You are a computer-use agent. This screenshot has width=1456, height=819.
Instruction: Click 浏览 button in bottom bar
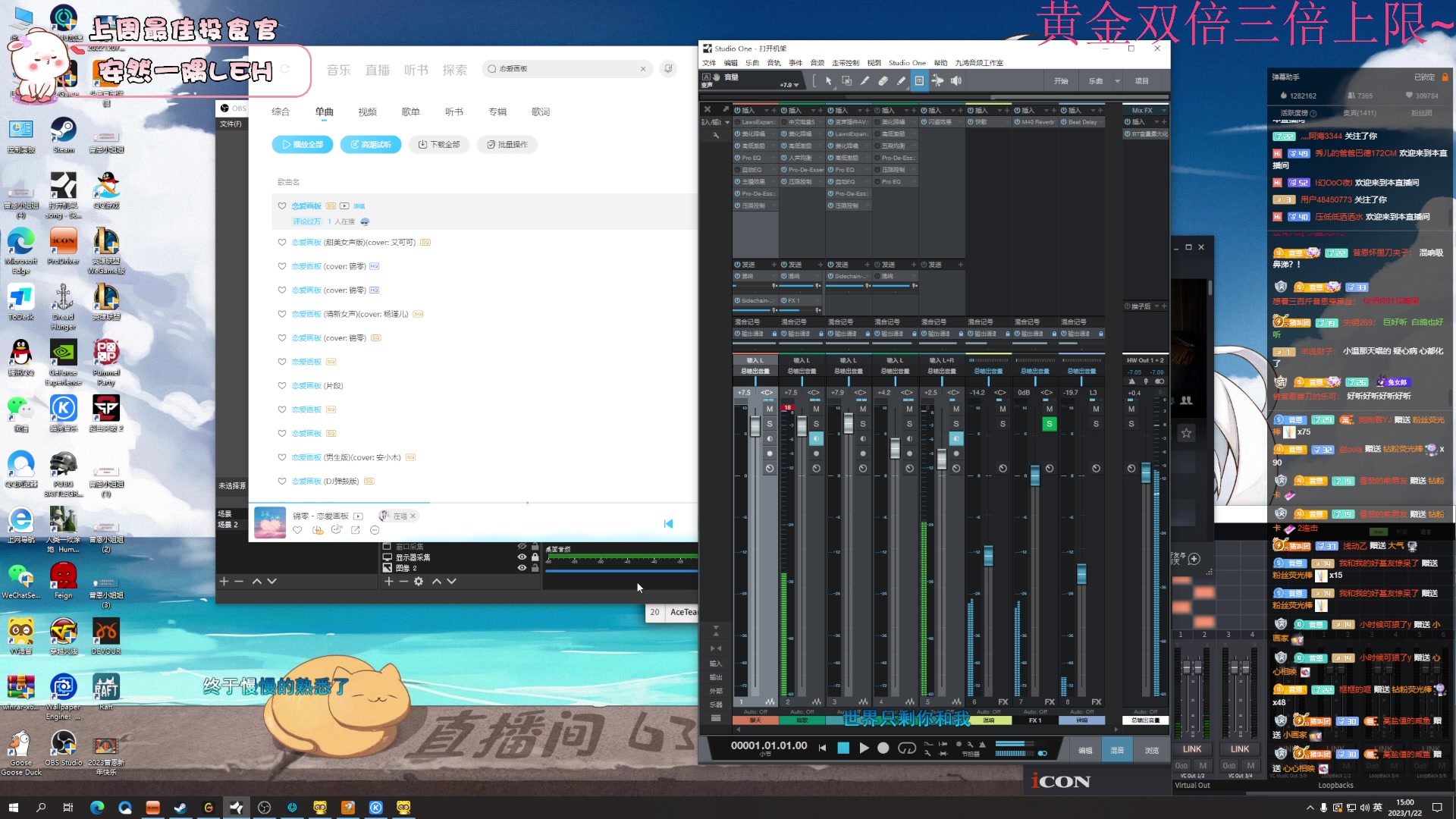1152,751
